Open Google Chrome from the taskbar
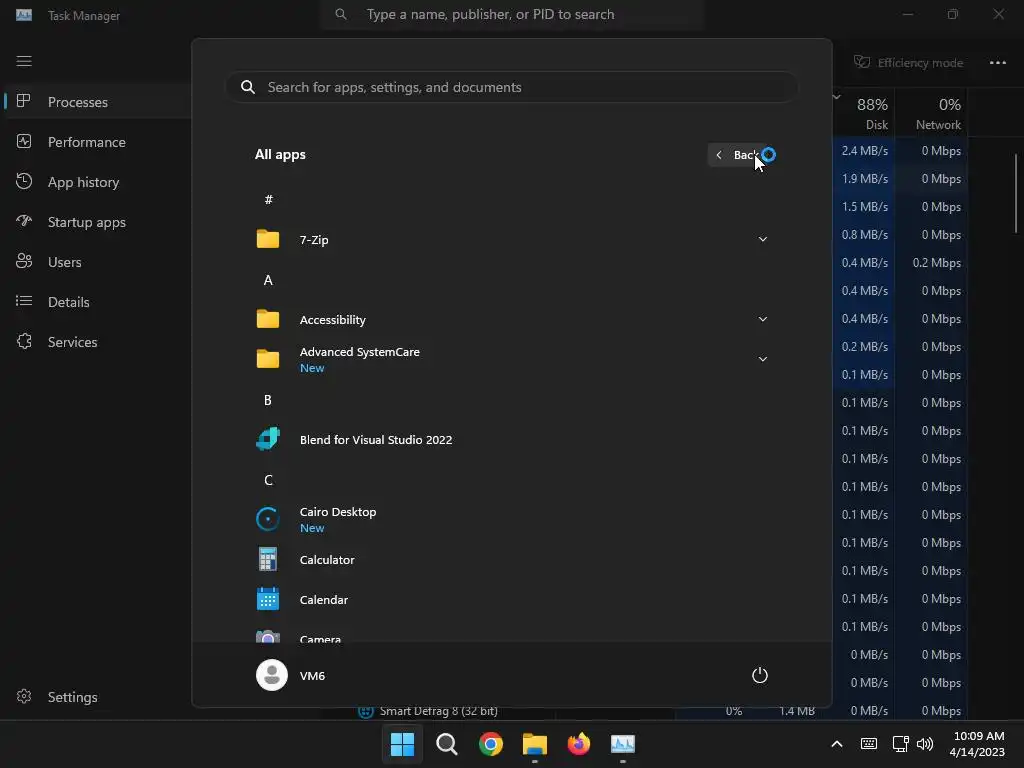Screen dimensions: 1024x768 pyautogui.click(x=490, y=744)
